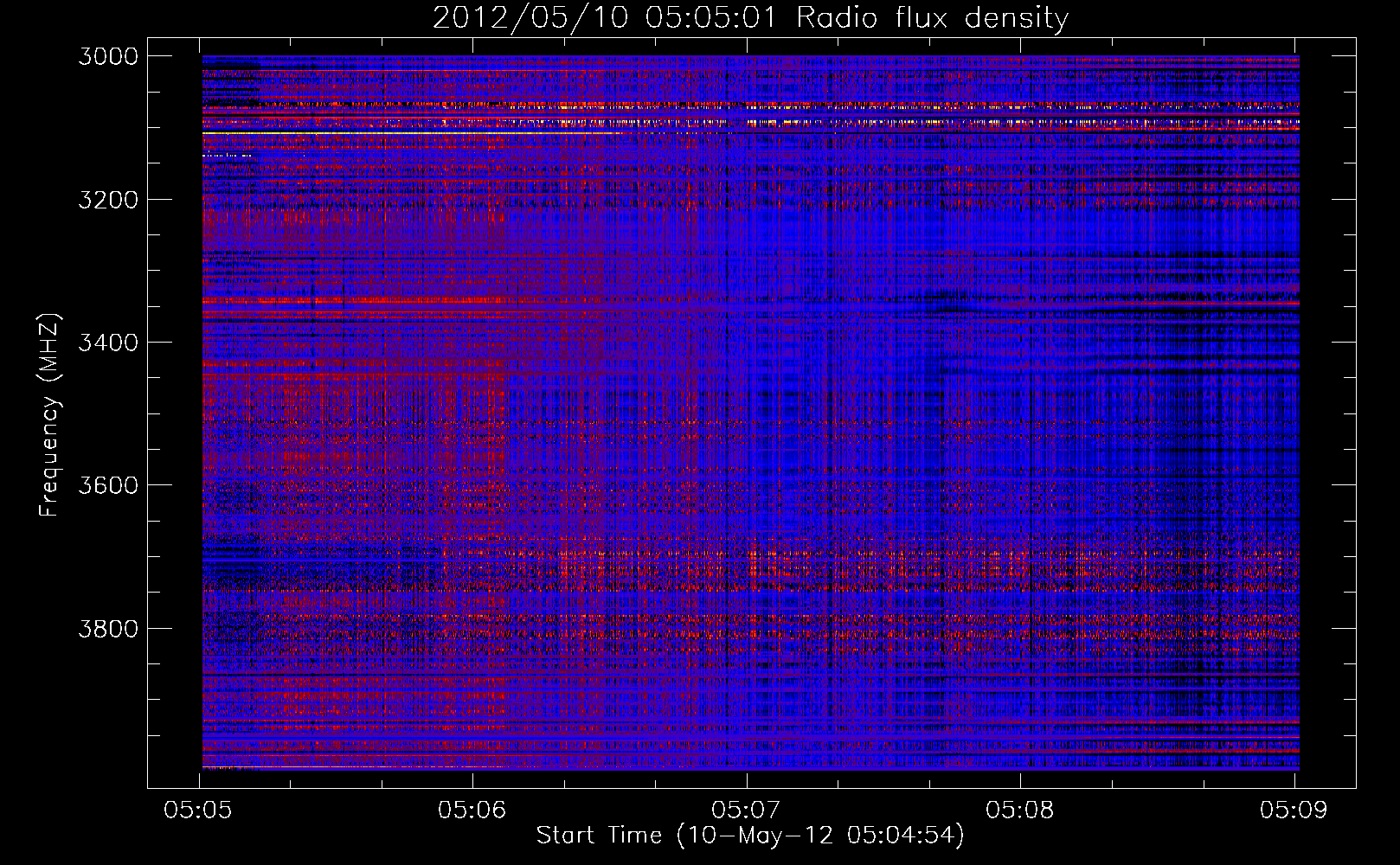
Task: Click the 3600 frequency axis label
Action: pyautogui.click(x=108, y=485)
